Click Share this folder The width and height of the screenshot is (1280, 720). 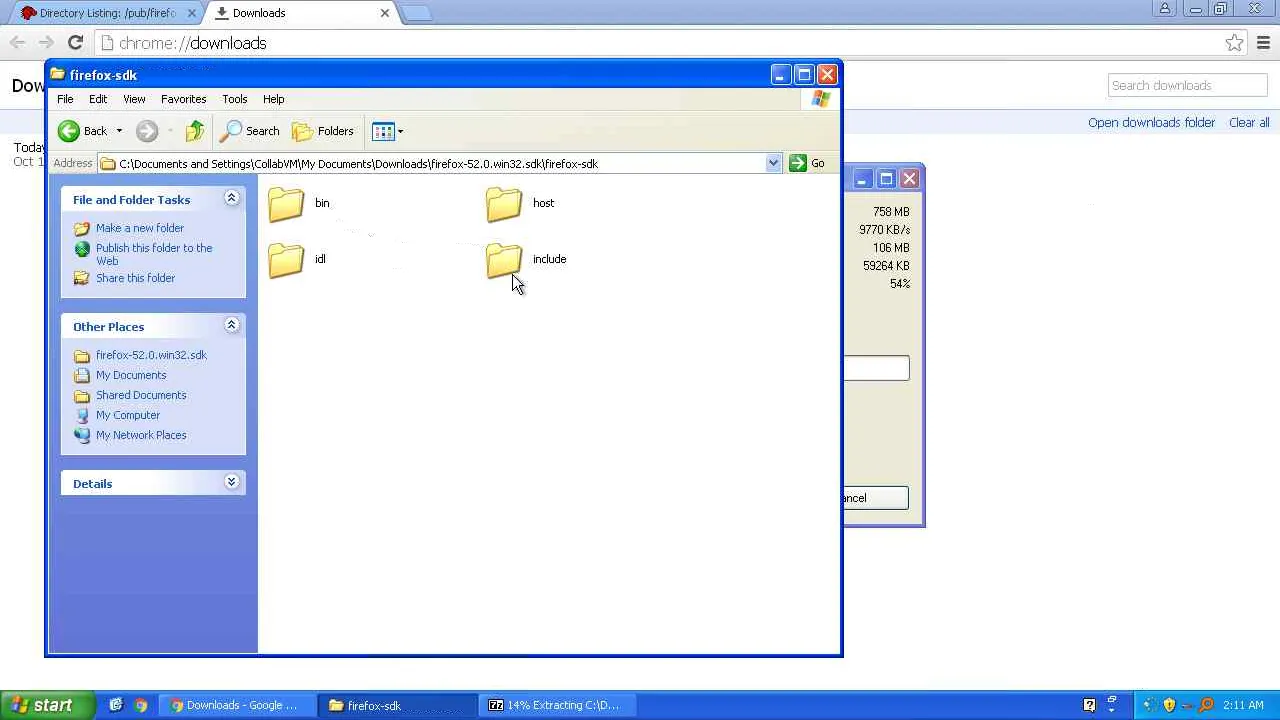135,278
